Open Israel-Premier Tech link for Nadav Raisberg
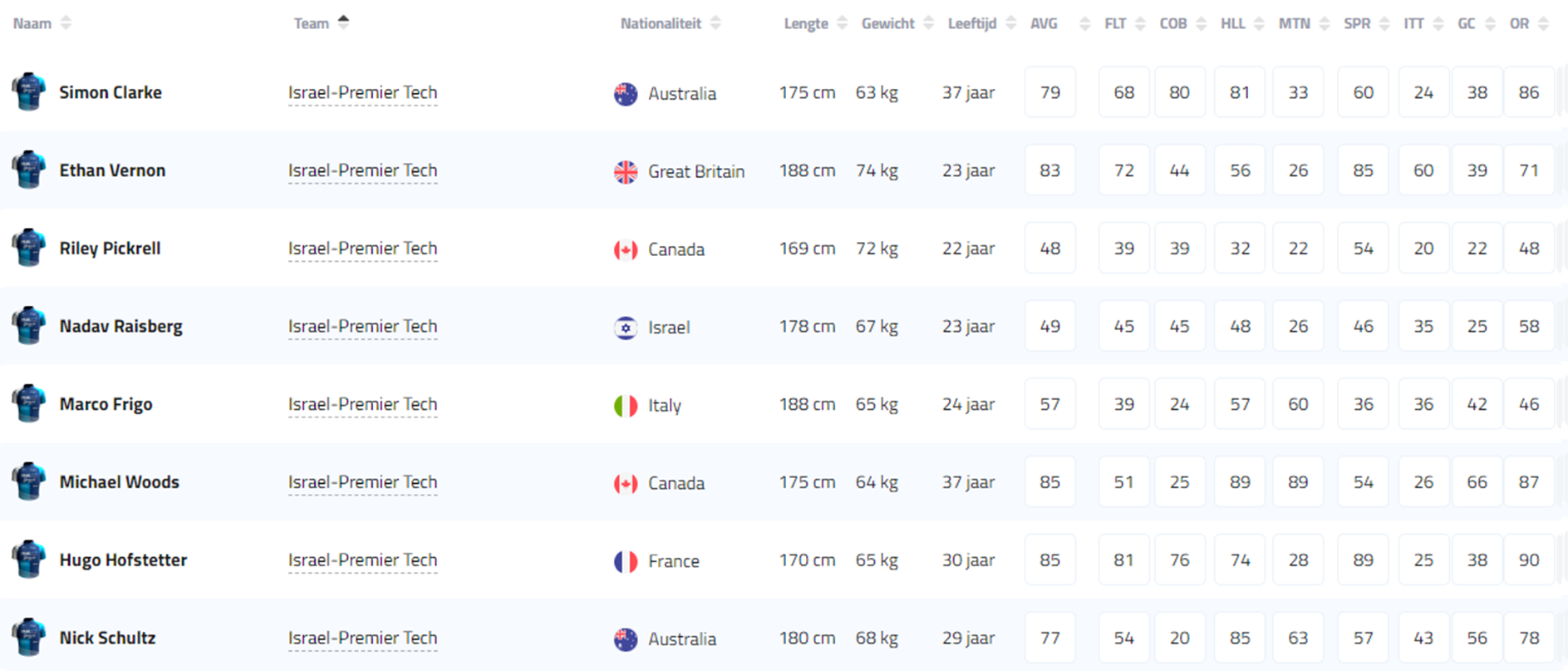This screenshot has height=671, width=1568. point(362,326)
